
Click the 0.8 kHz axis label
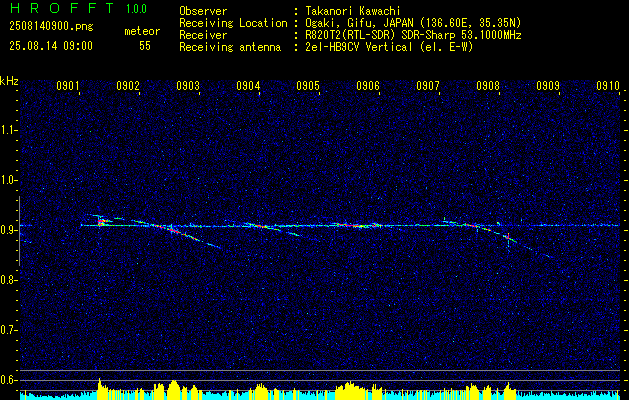click(x=9, y=280)
